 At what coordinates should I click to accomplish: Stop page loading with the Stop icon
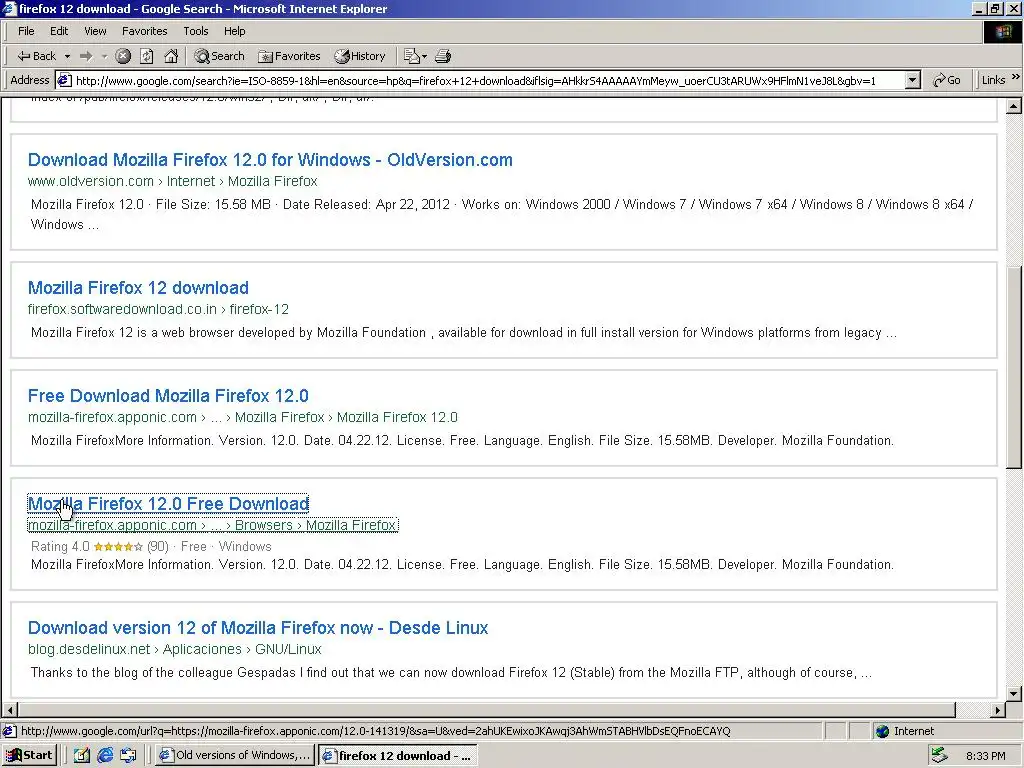[x=123, y=56]
